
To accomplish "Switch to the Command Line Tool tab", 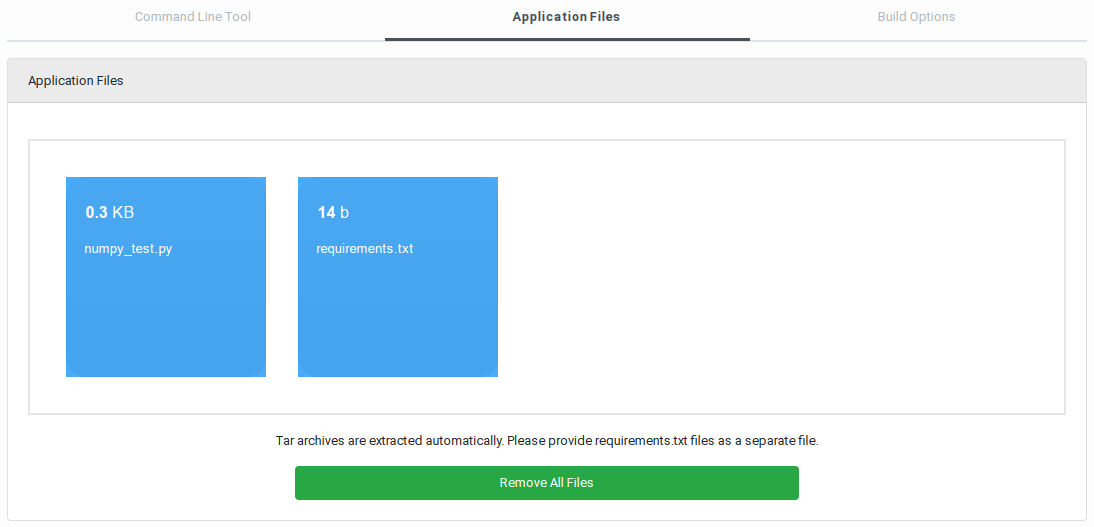I will (193, 17).
